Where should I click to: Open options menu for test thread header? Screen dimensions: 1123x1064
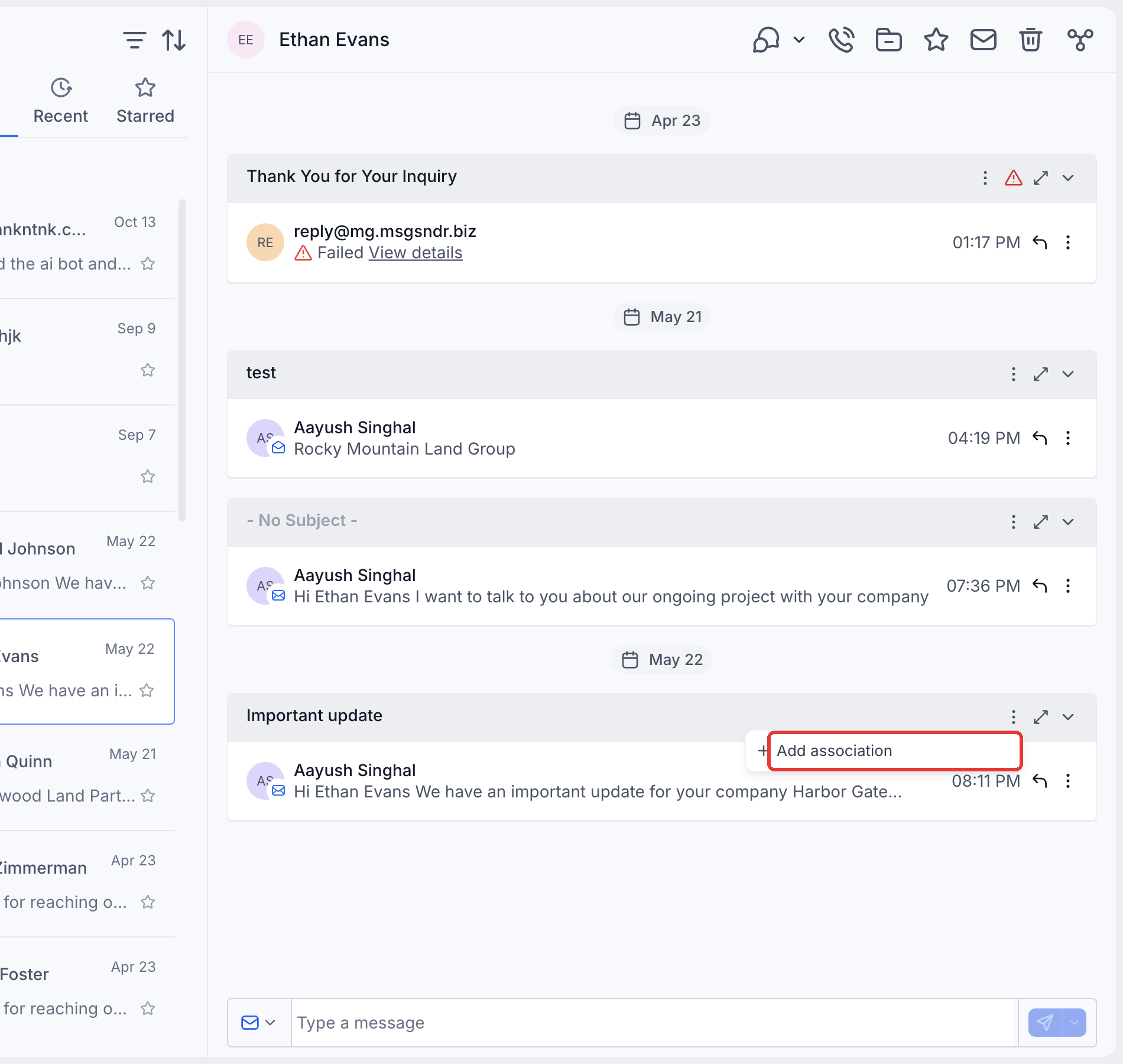coord(1013,374)
